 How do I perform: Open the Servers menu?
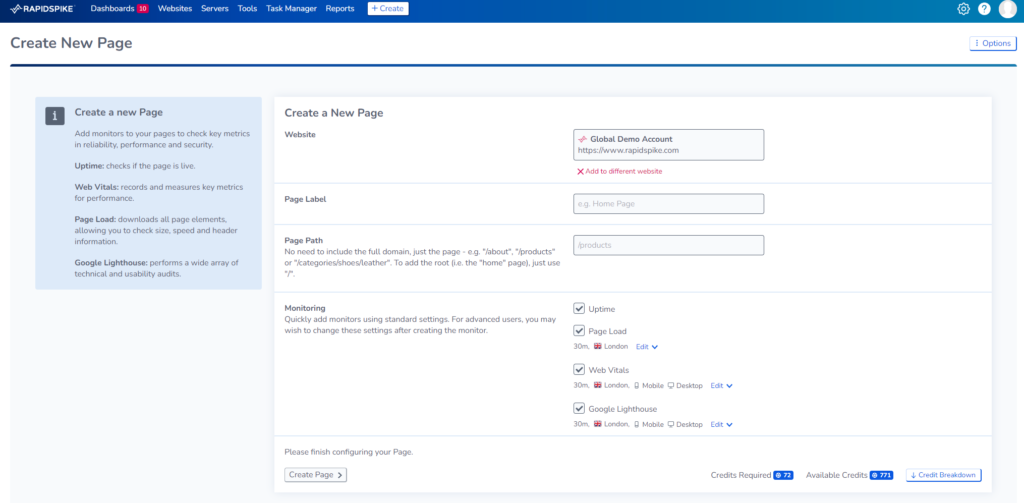[x=215, y=8]
